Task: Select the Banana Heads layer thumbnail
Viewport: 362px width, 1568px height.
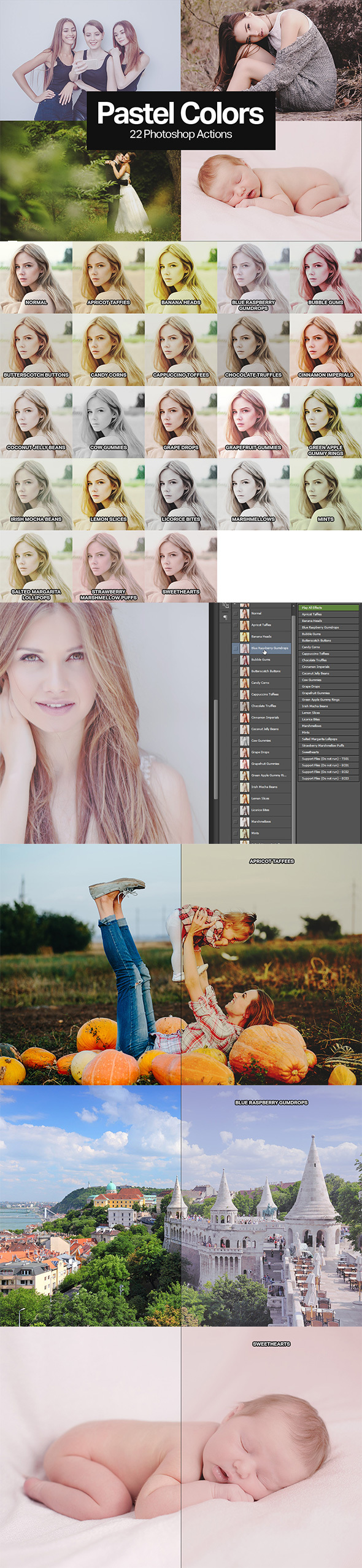Action: 244,636
